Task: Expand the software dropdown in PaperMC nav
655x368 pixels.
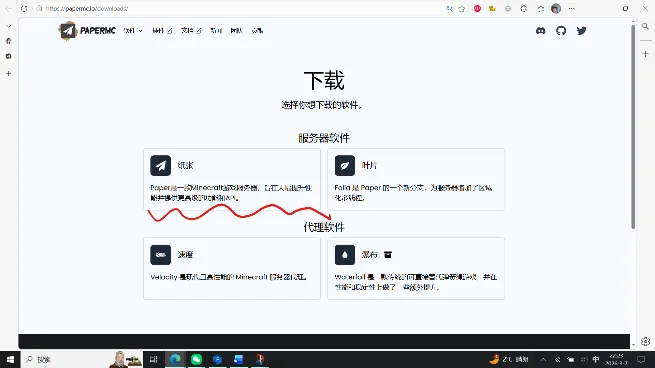Action: click(133, 30)
